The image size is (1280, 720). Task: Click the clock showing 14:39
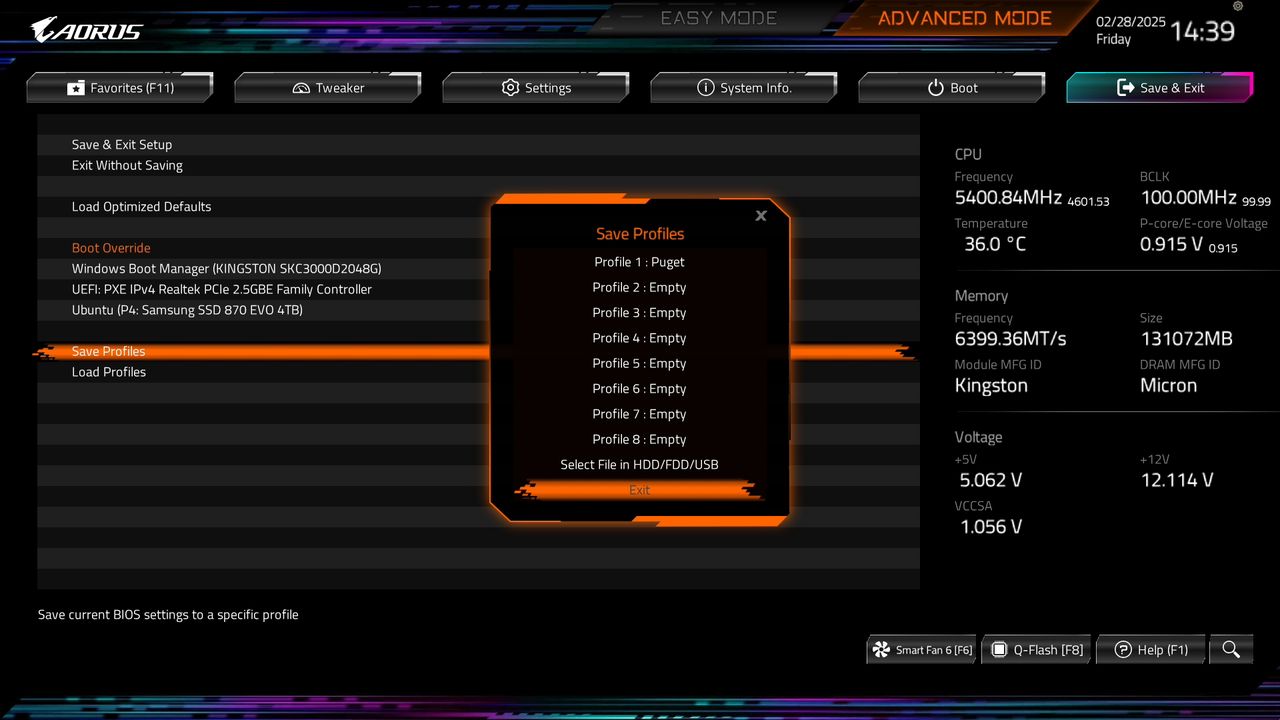pos(1202,31)
